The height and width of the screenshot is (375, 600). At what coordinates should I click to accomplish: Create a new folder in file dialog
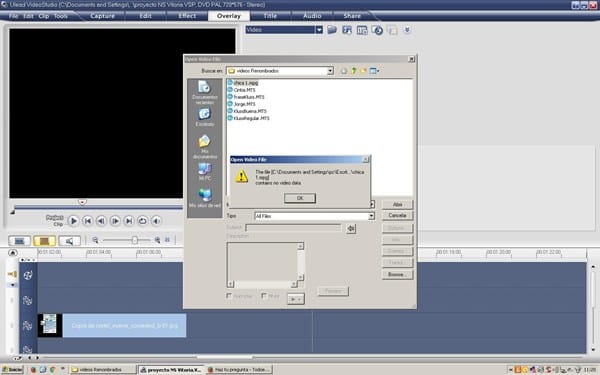(363, 71)
